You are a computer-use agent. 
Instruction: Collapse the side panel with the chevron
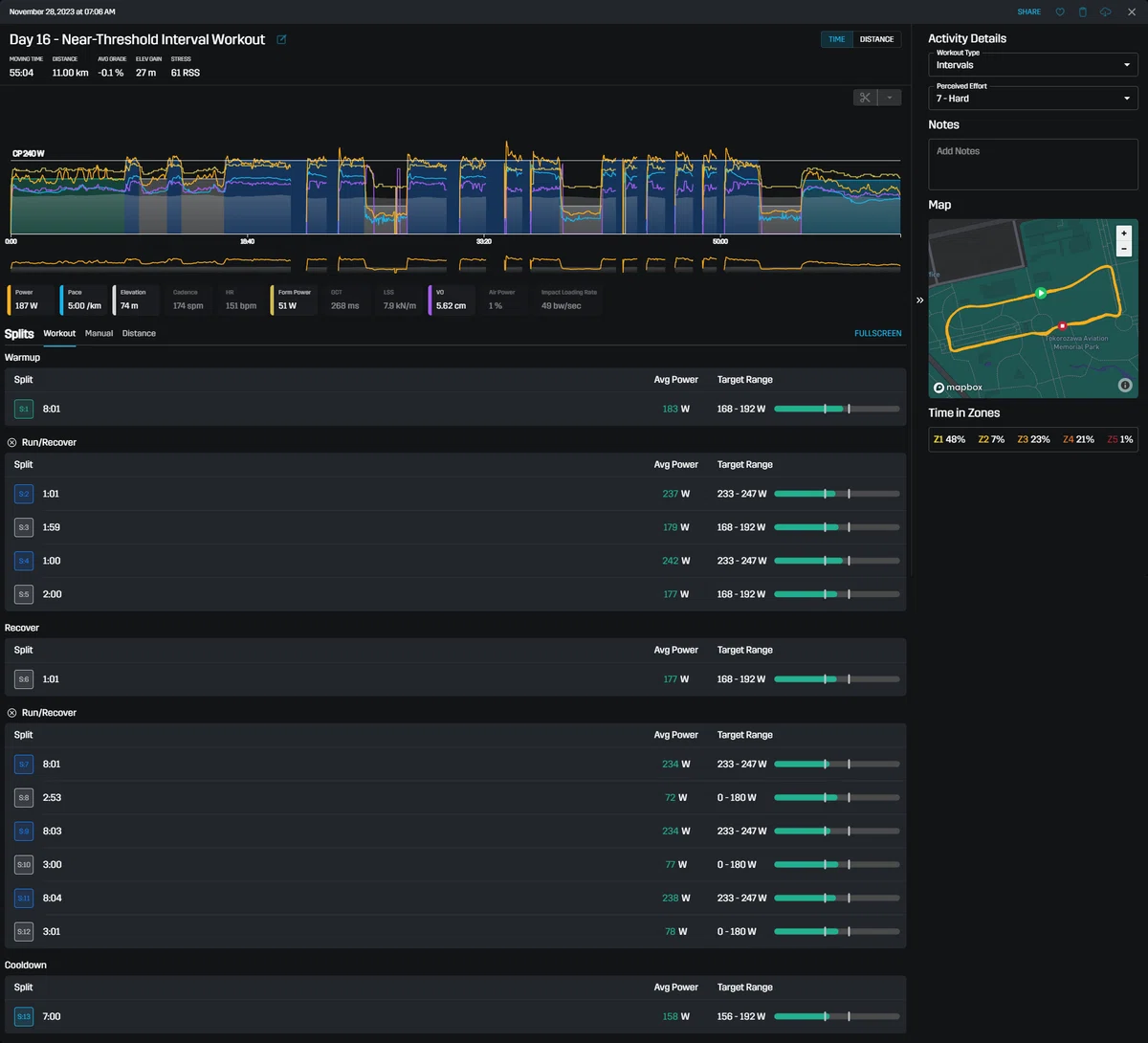[x=919, y=300]
